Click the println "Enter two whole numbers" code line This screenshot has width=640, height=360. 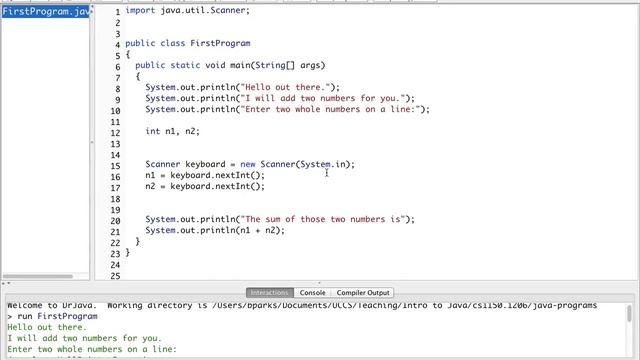pos(287,109)
